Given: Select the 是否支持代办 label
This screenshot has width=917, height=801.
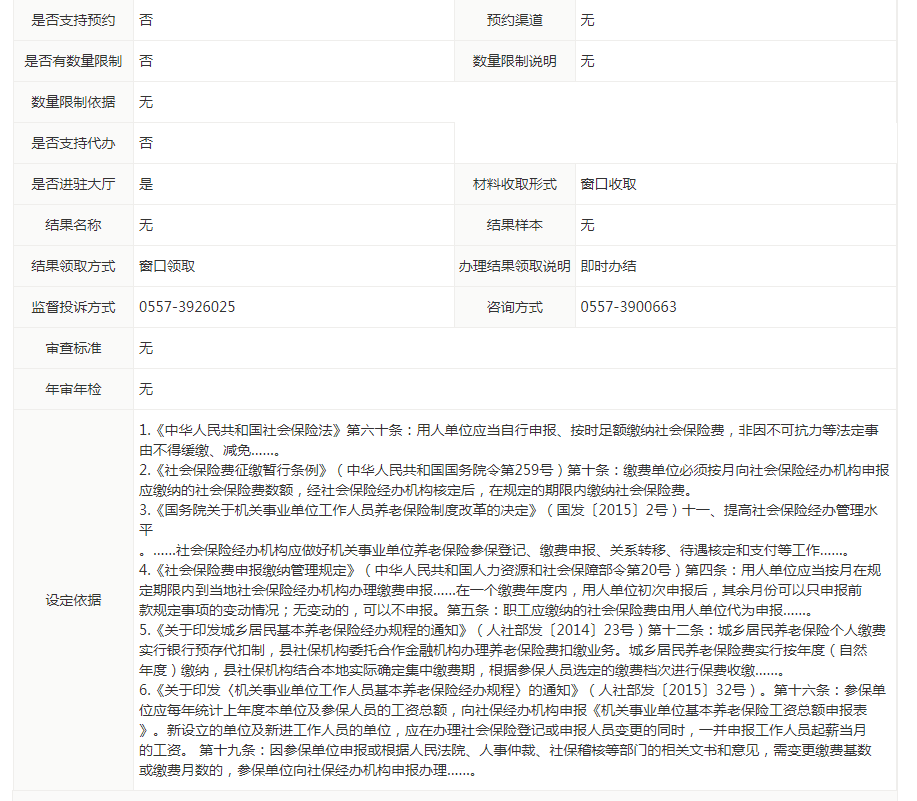Looking at the screenshot, I should pos(73,143).
